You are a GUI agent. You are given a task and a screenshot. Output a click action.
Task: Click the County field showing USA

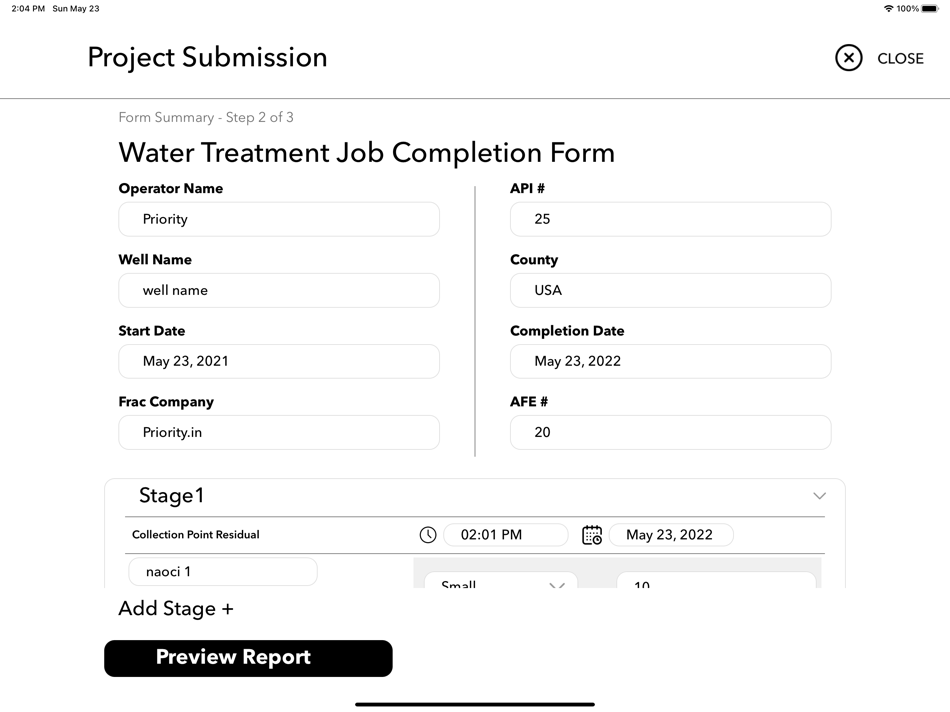670,290
